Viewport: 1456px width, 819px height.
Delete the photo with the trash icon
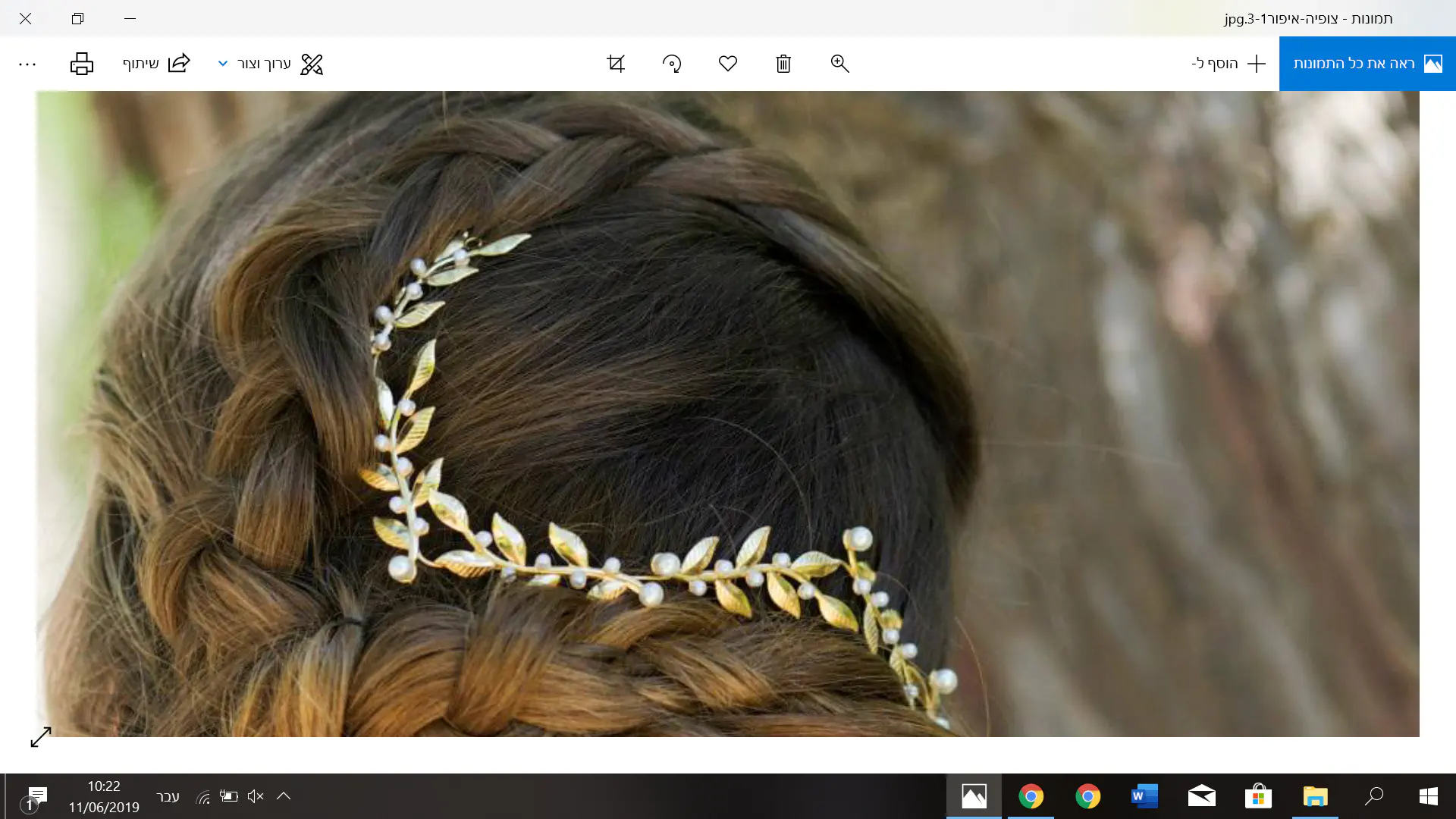coord(783,64)
